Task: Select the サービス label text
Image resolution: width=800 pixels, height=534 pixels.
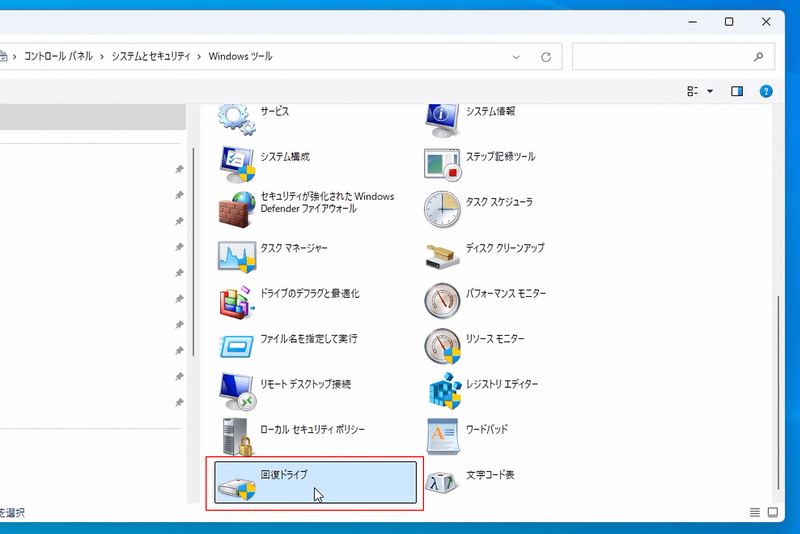Action: (x=274, y=111)
